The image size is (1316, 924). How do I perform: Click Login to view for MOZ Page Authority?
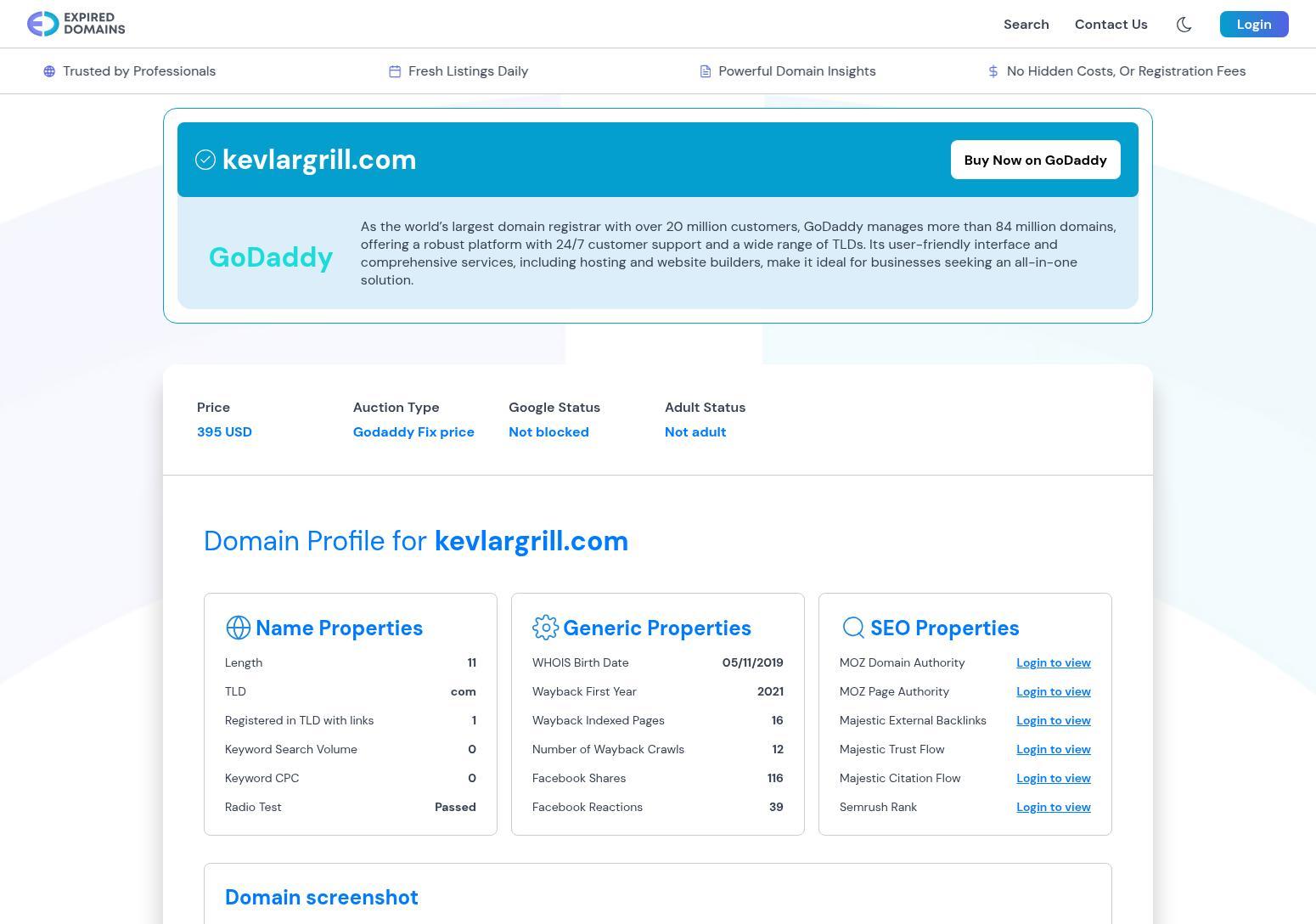[x=1053, y=691]
